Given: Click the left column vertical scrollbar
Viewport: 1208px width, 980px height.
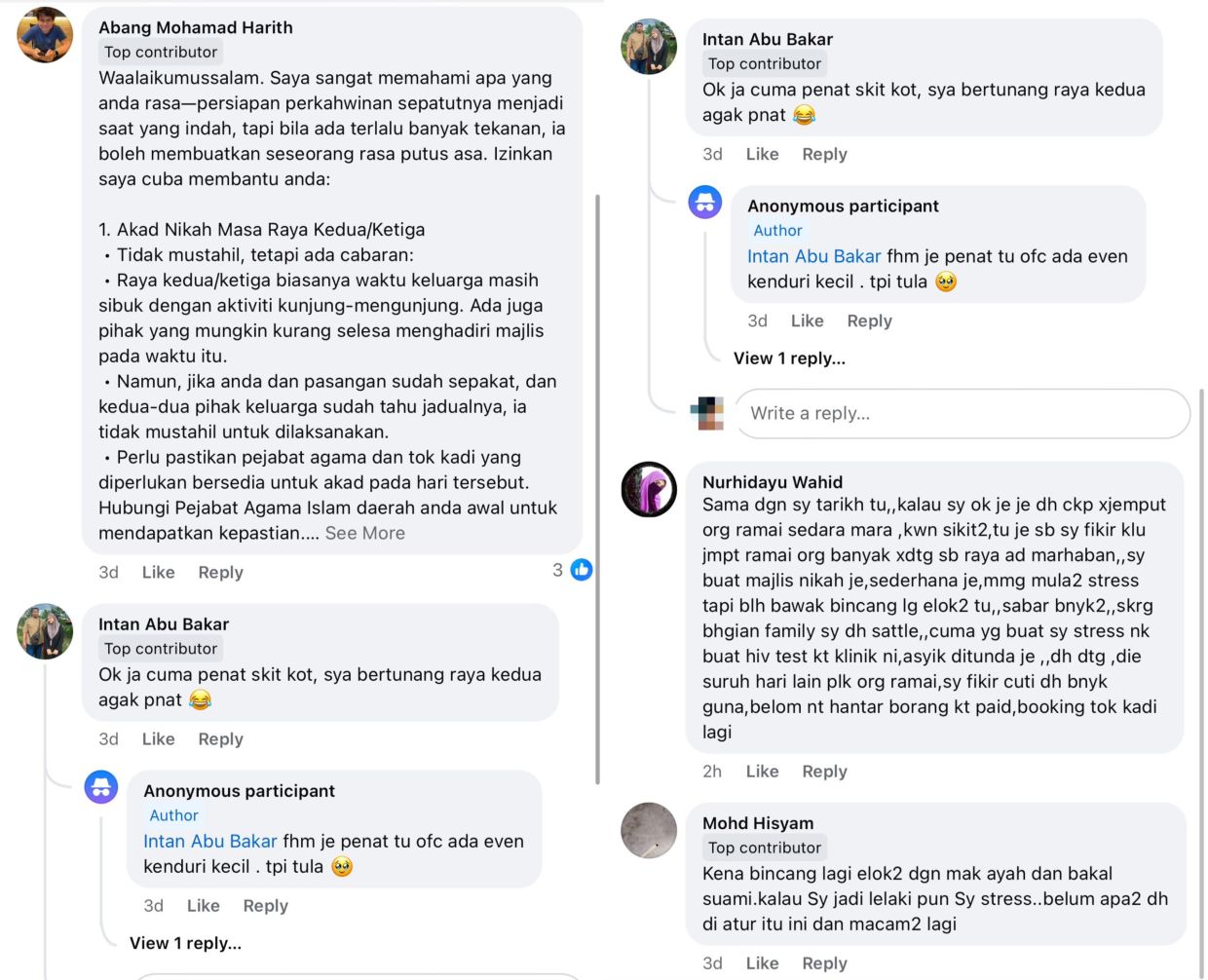Looking at the screenshot, I should click(x=597, y=489).
